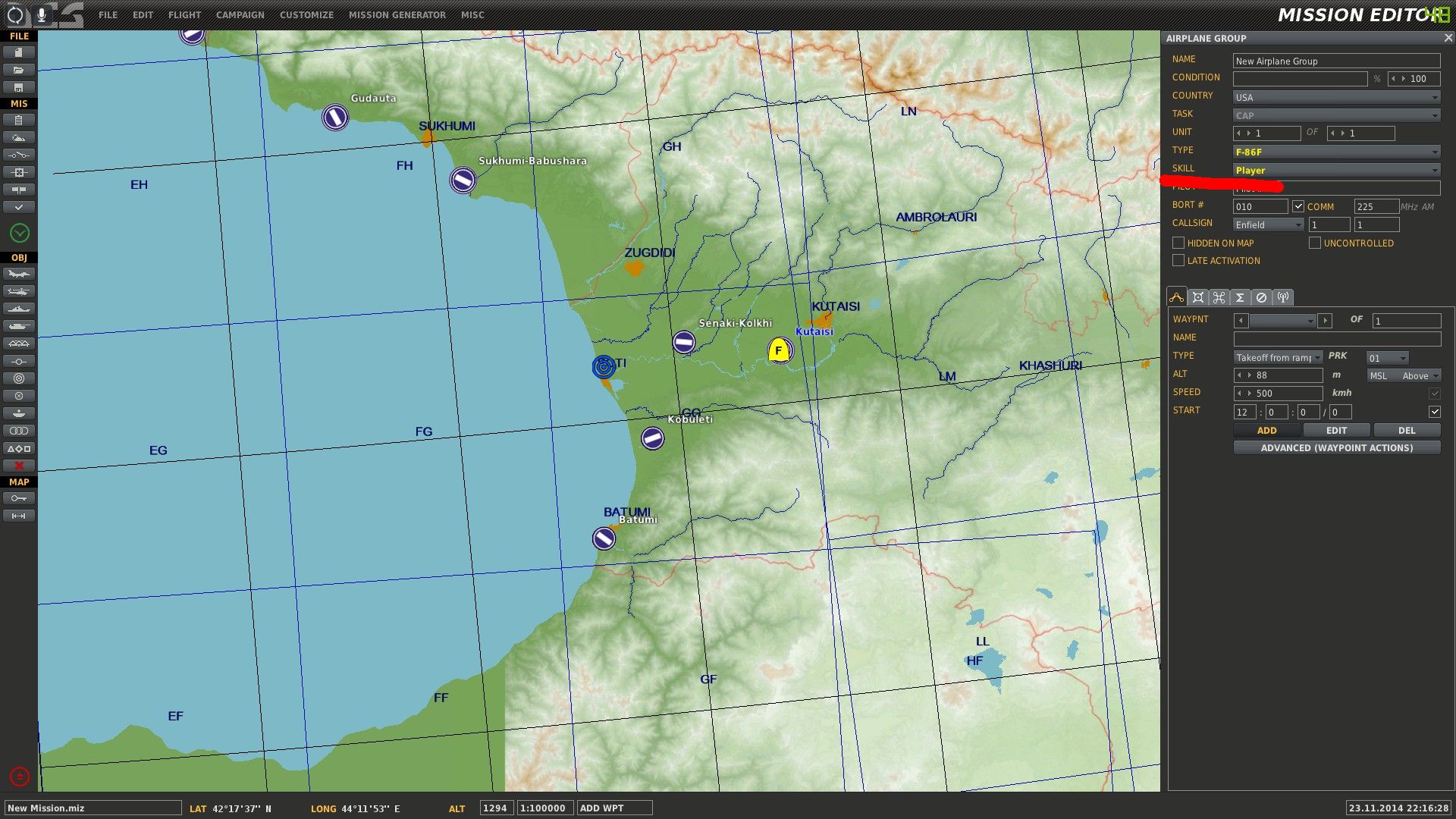Open the trigger rules icon under MIS
This screenshot has height=819, width=1456.
[x=19, y=155]
